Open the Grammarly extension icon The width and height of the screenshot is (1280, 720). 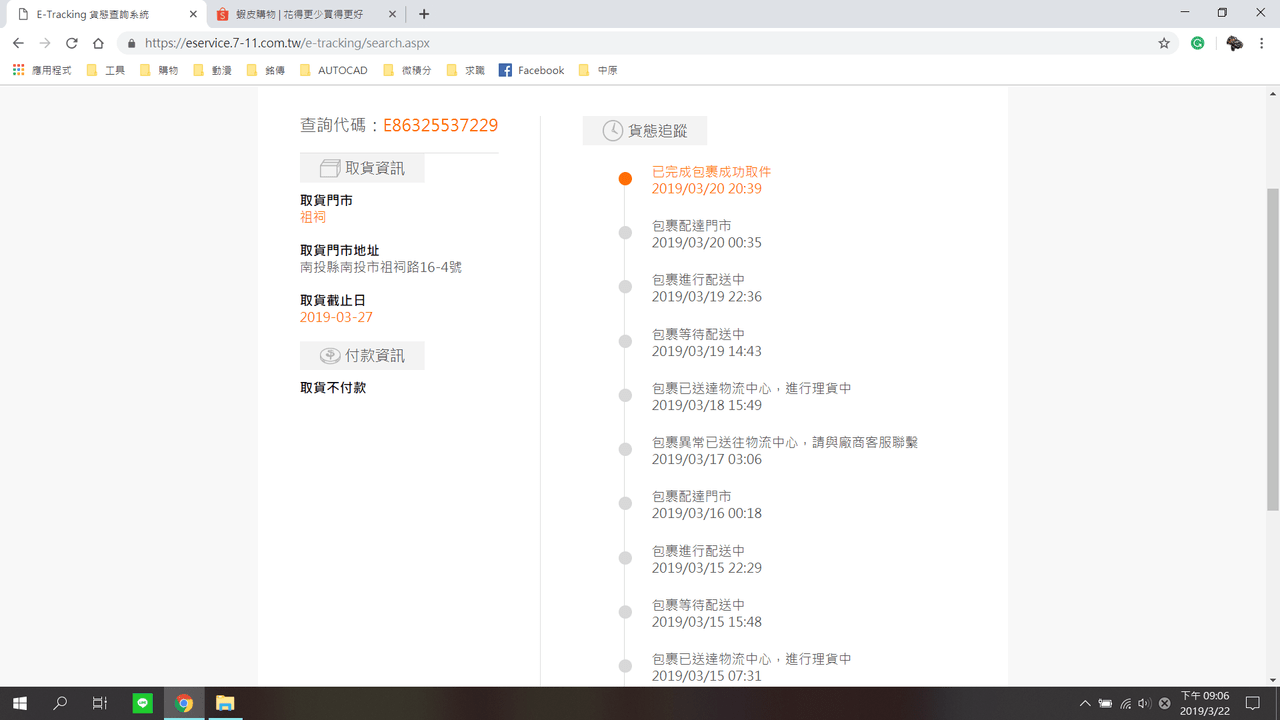pos(1197,43)
